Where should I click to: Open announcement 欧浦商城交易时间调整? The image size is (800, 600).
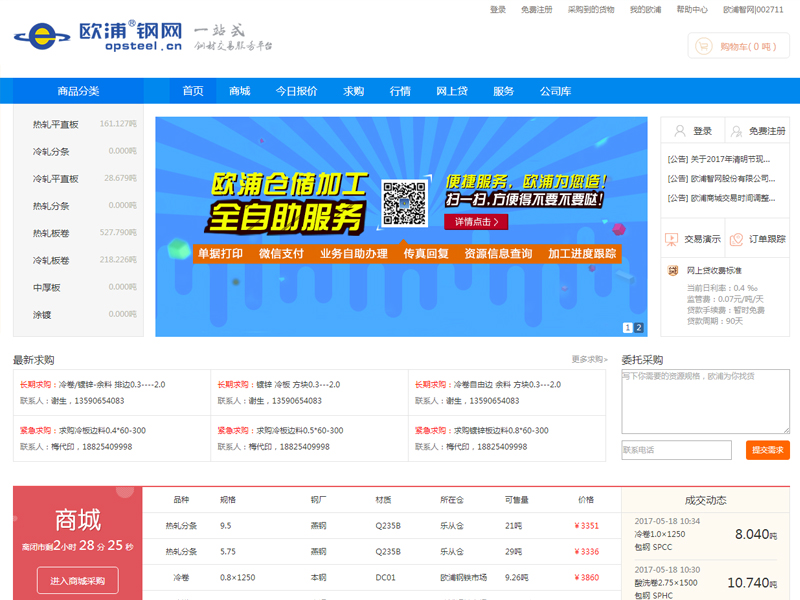coord(721,198)
